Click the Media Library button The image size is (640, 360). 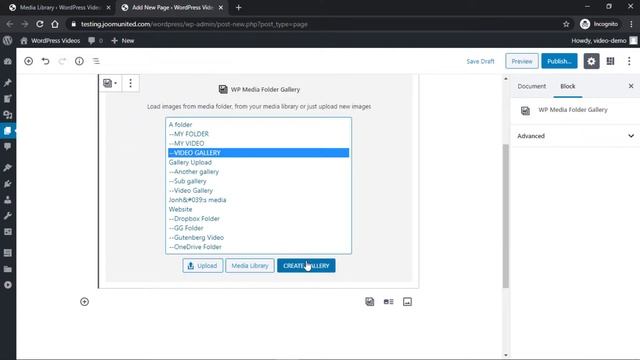click(x=250, y=266)
